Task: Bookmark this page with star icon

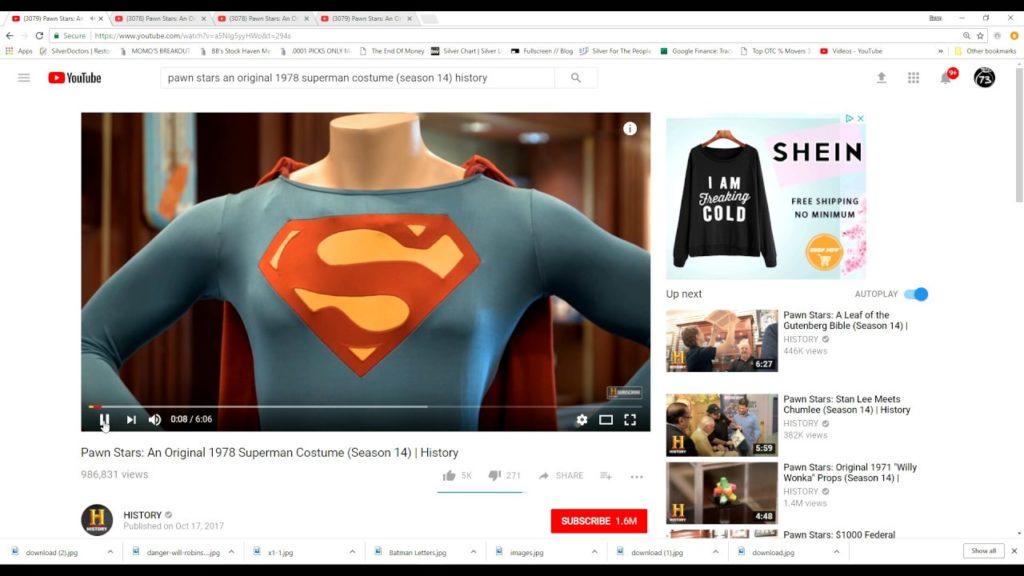Action: pos(980,36)
